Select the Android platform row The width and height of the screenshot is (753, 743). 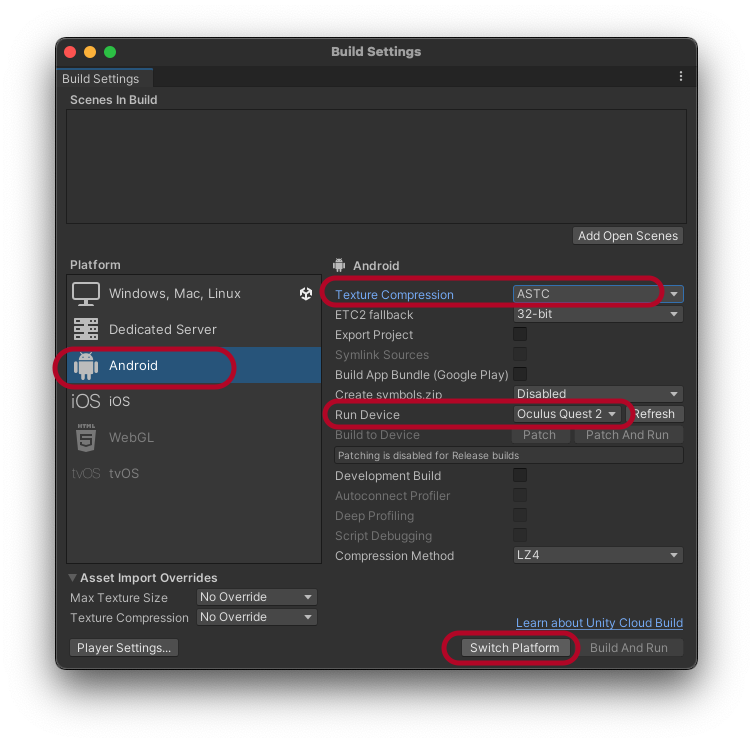click(194, 365)
